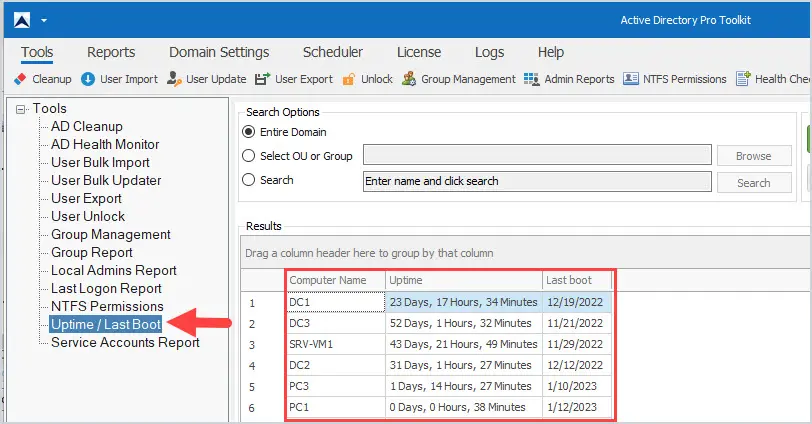Select Uptime / Last Boot tree item
Image resolution: width=812 pixels, height=424 pixels.
coord(106,325)
